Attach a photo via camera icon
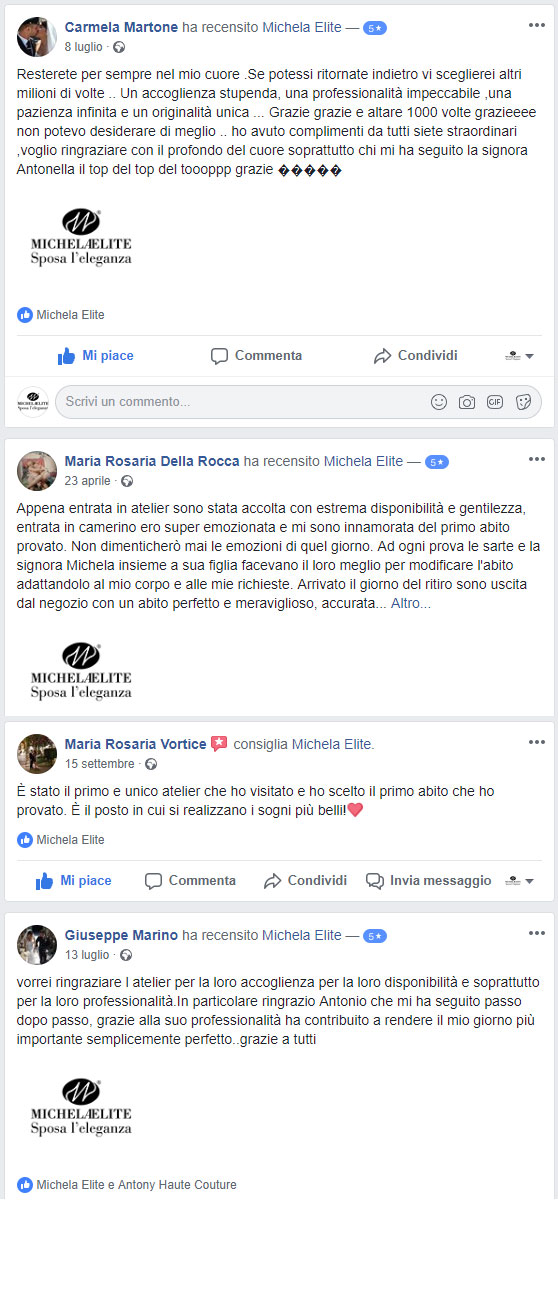 (x=466, y=402)
